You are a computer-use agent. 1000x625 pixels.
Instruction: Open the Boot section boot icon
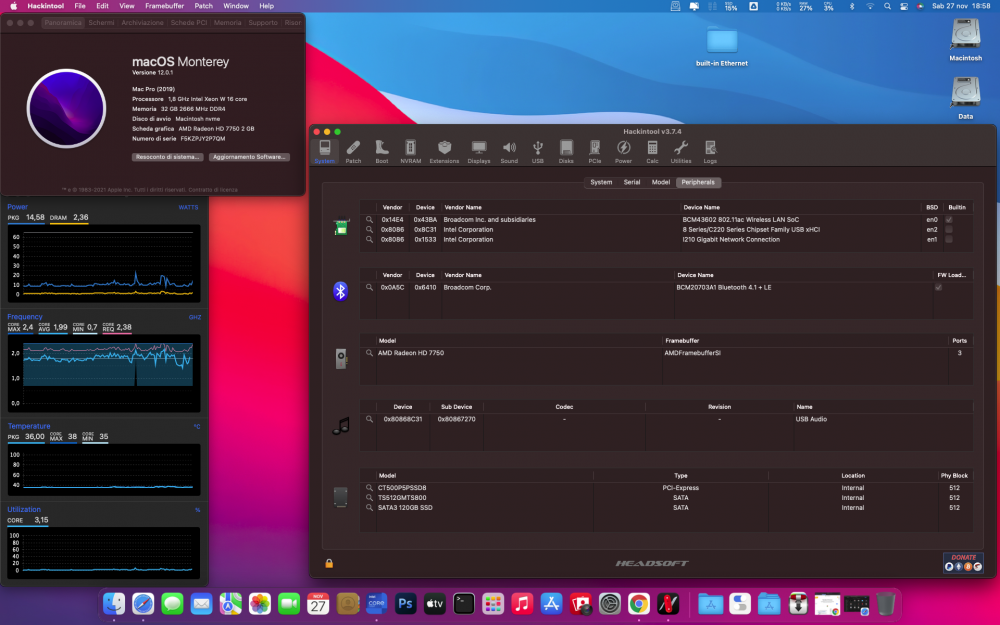(x=381, y=151)
